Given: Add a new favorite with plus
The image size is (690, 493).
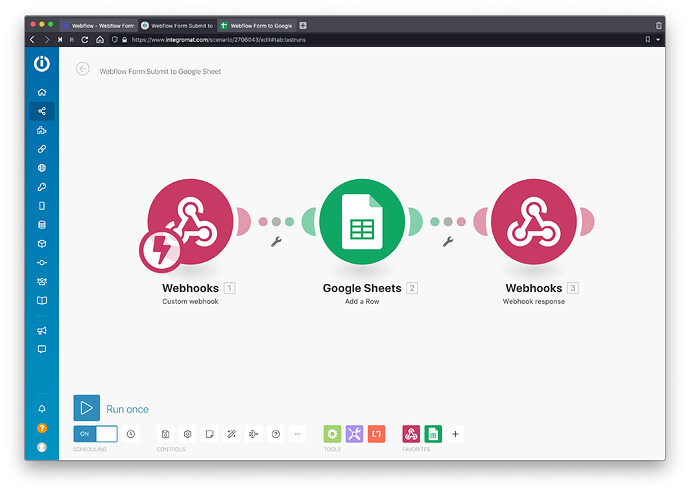Looking at the screenshot, I should (x=455, y=434).
